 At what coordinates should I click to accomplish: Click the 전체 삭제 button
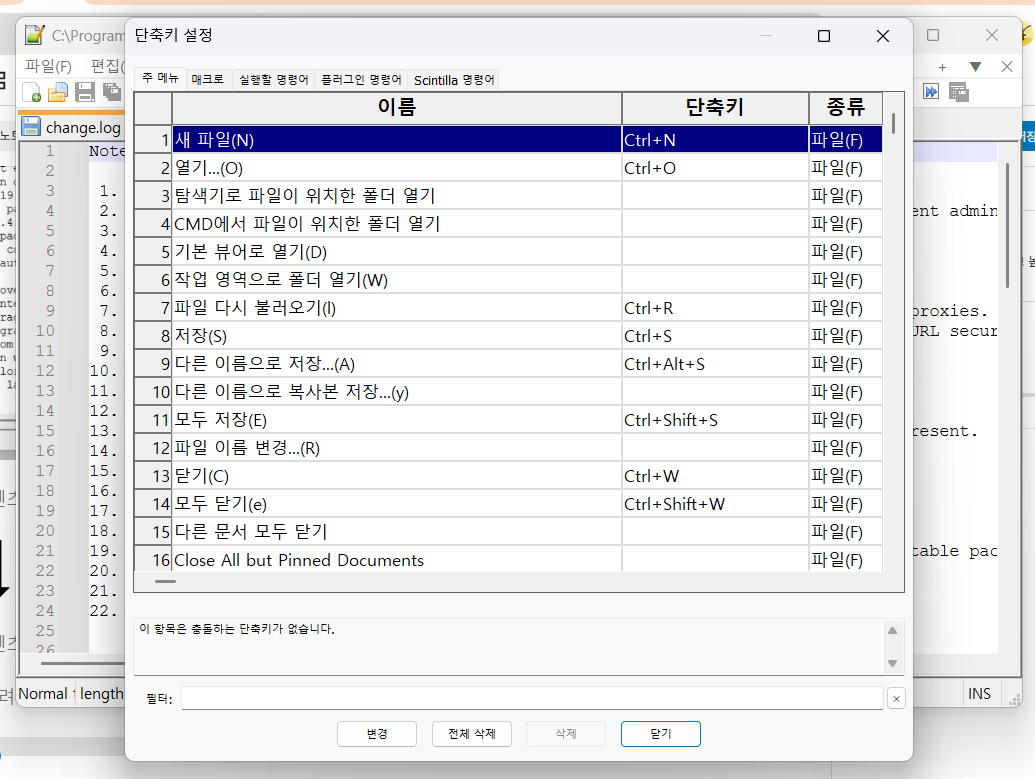pos(471,734)
